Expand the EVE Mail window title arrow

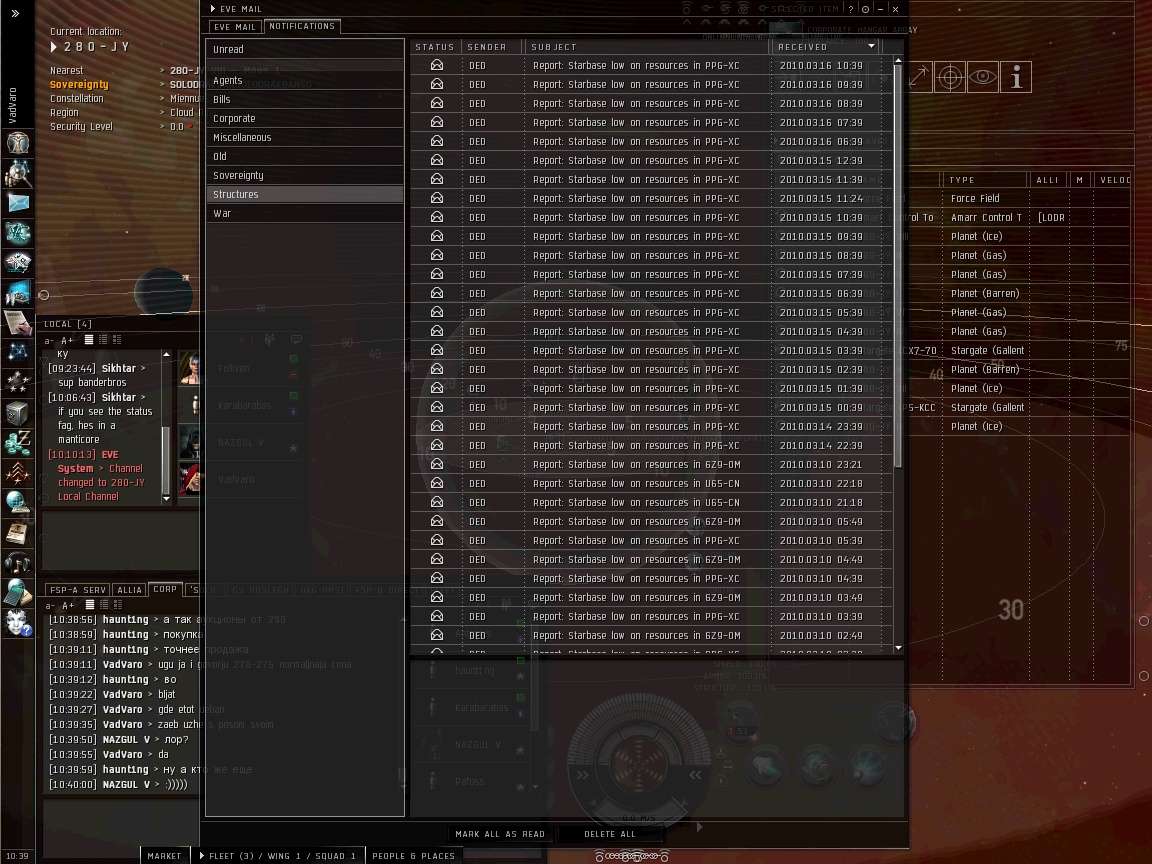coord(213,9)
